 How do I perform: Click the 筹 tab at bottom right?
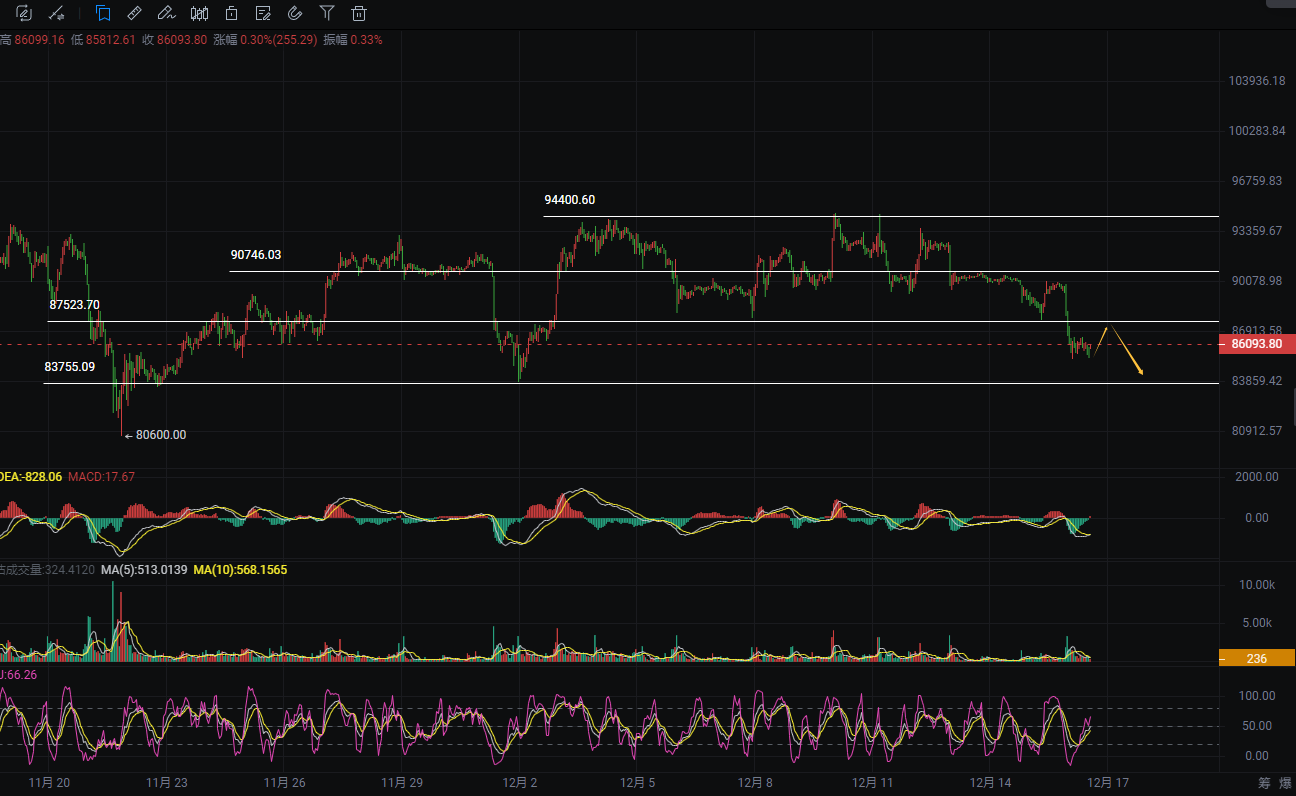(1264, 783)
